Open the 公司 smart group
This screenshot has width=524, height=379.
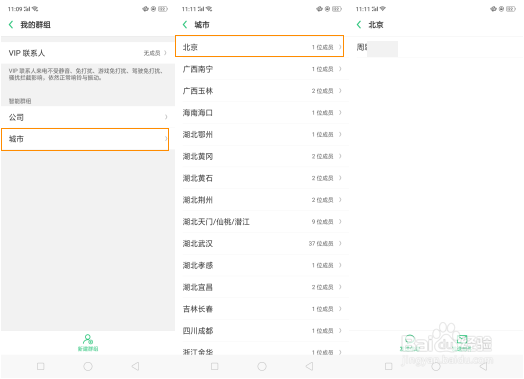pyautogui.click(x=88, y=117)
